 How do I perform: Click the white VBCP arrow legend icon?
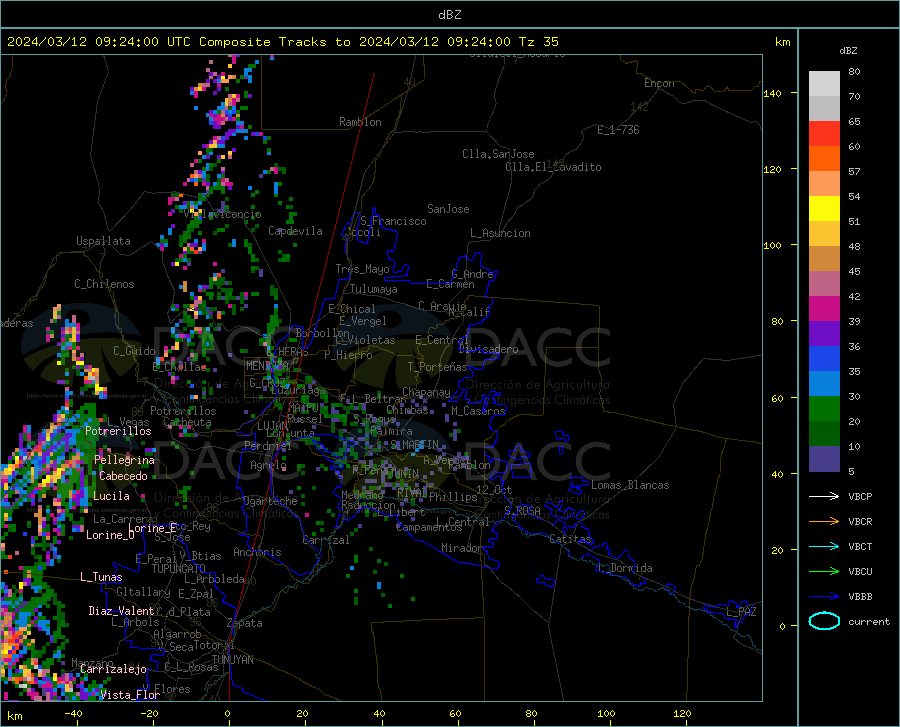[x=824, y=496]
